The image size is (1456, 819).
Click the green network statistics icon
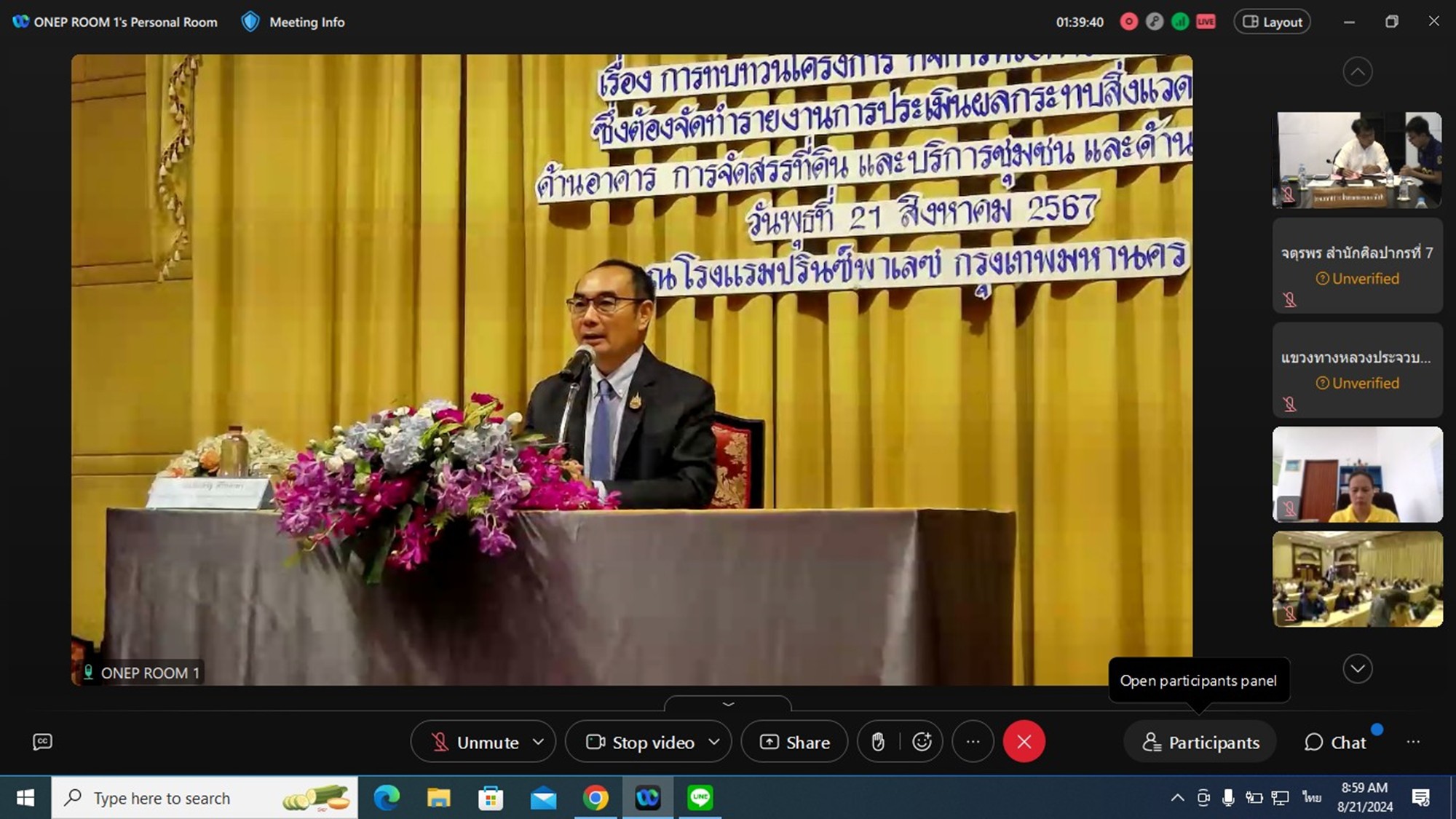(x=1180, y=22)
